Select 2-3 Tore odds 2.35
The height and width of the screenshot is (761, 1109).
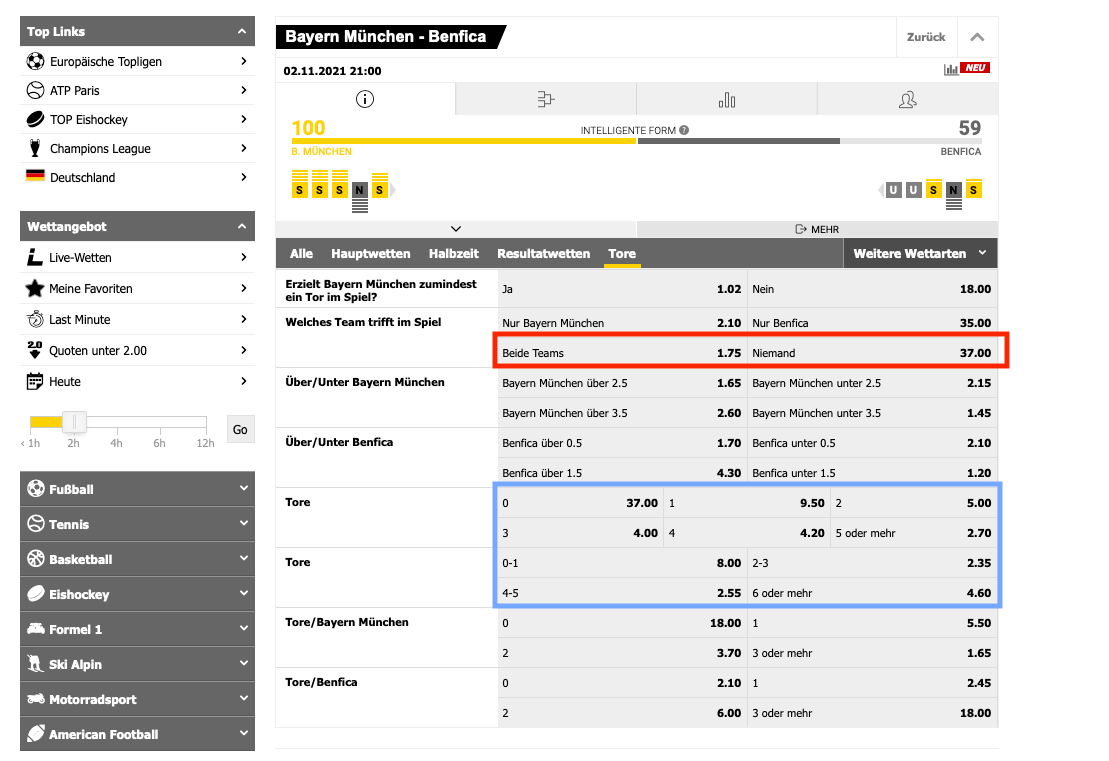pyautogui.click(x=872, y=564)
